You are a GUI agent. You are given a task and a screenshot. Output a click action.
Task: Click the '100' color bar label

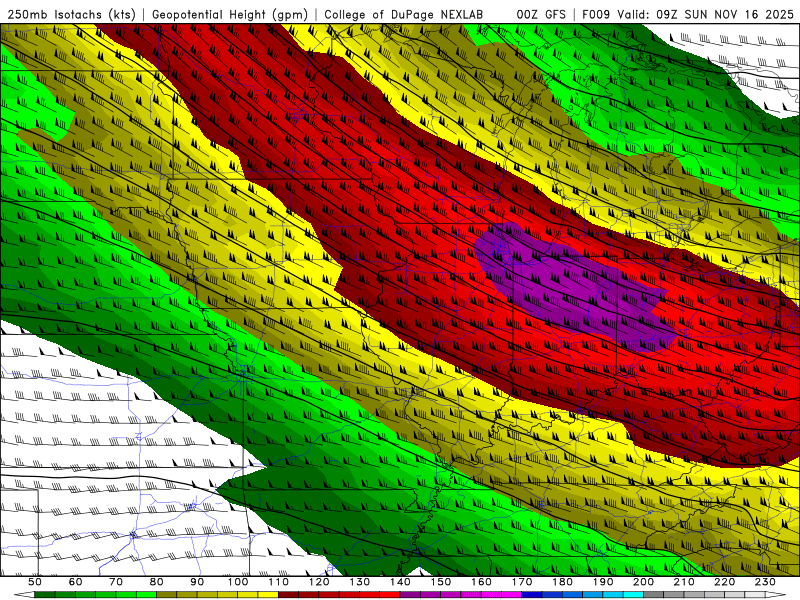pos(238,582)
